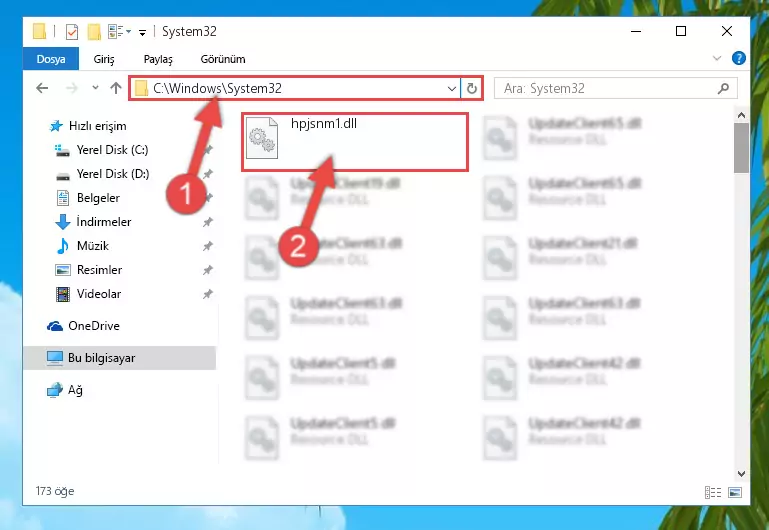Go back with the left arrow
769x530 pixels.
pyautogui.click(x=42, y=88)
